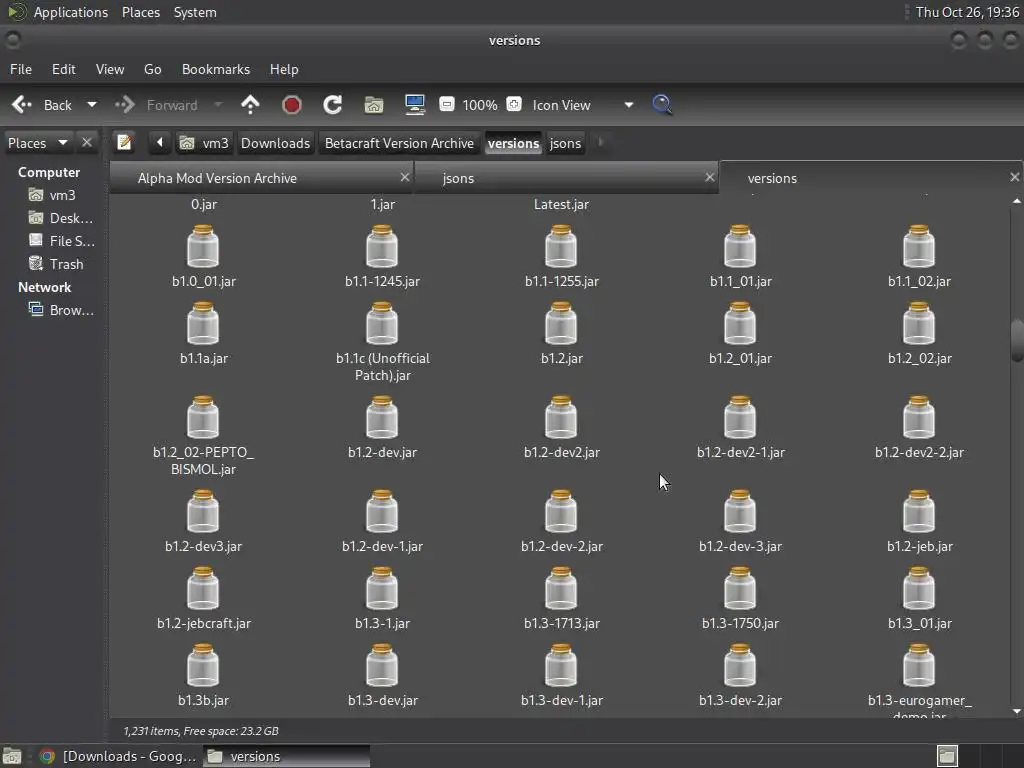Select the b1.3-1713.jar file icon
This screenshot has width=1024, height=768.
coord(561,589)
